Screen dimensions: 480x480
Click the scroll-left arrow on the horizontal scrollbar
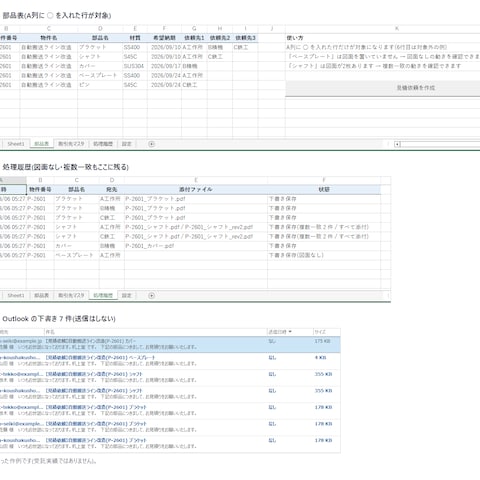click(x=397, y=144)
